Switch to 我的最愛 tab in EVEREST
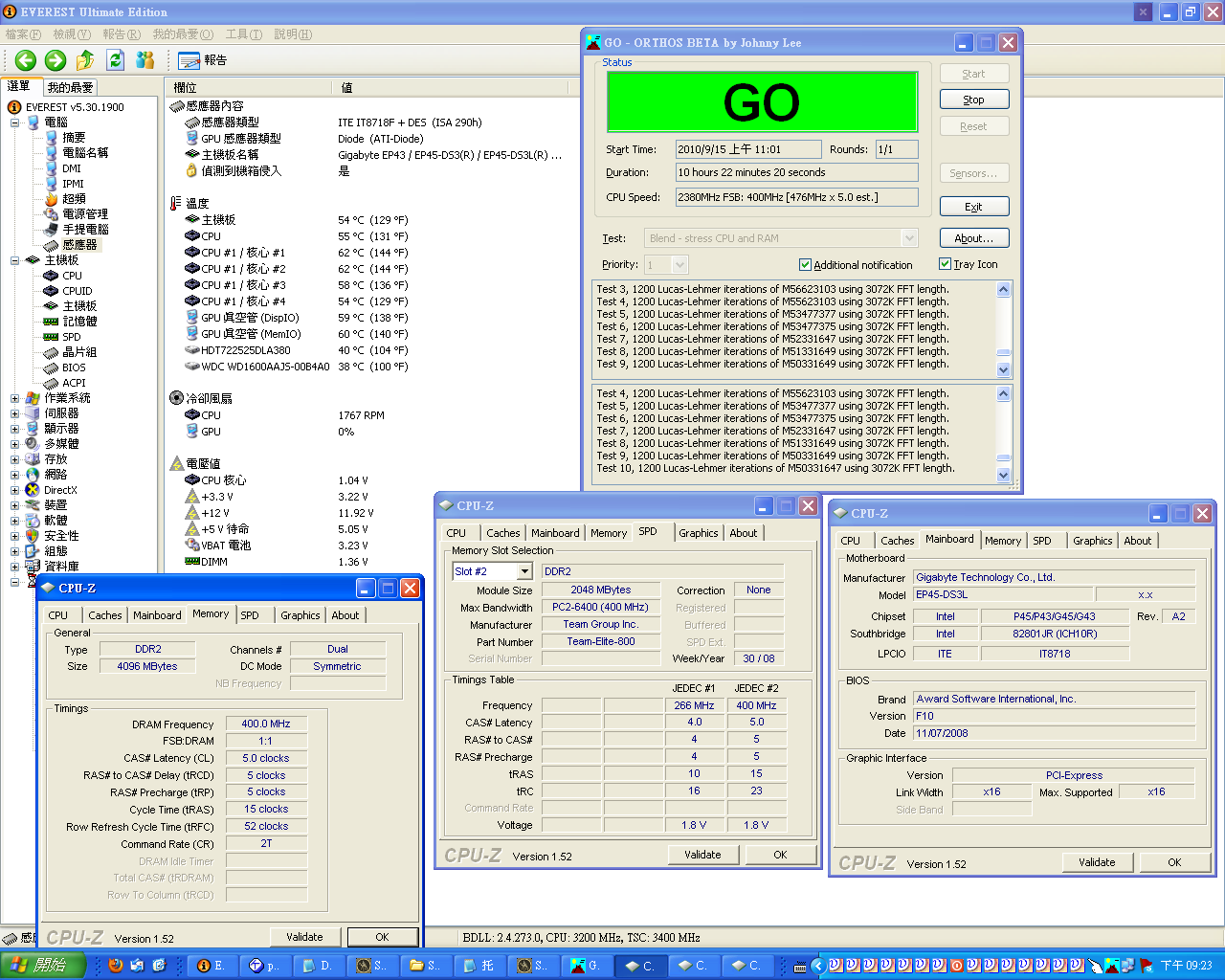 [70, 87]
